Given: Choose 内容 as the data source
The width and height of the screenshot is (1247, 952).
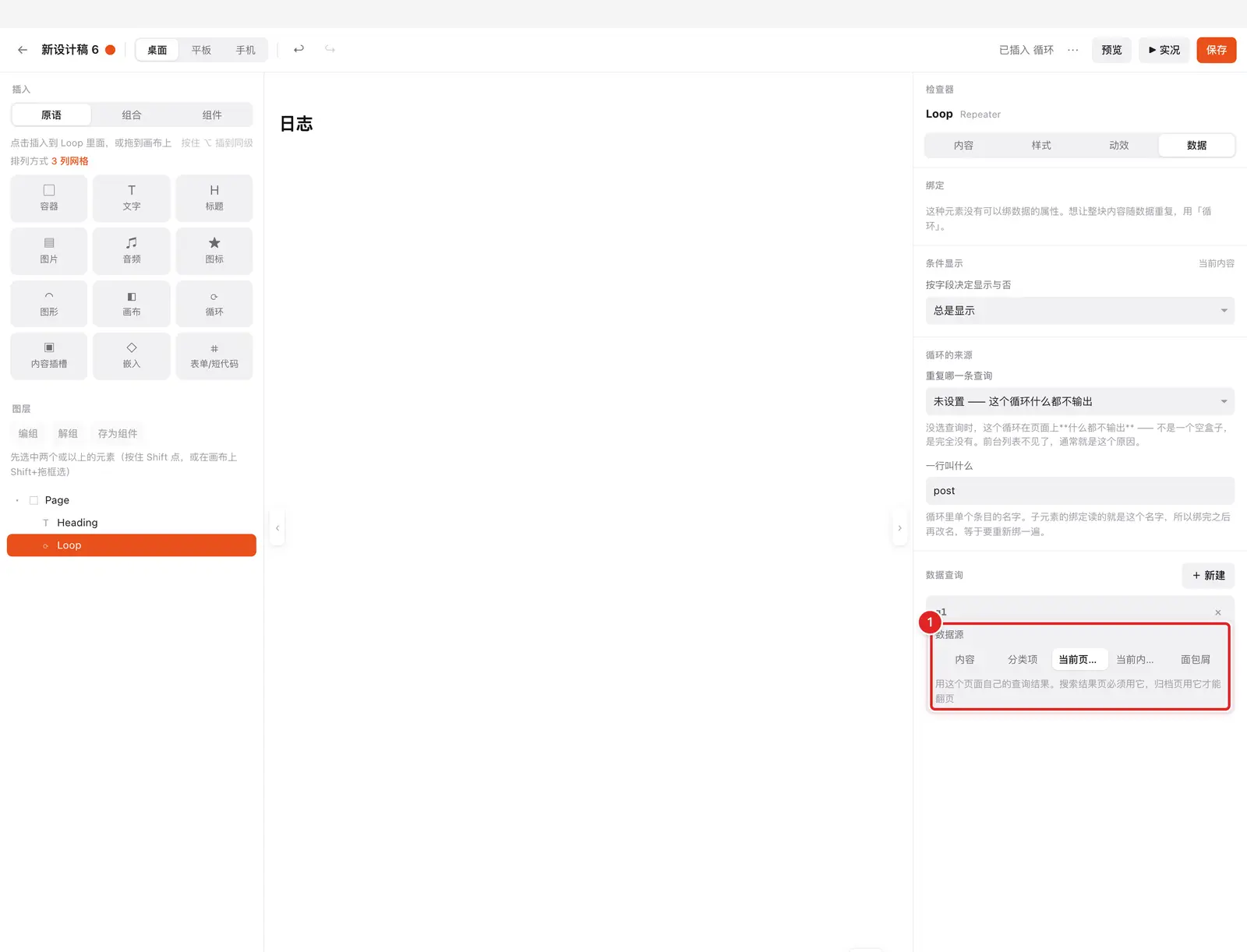Looking at the screenshot, I should pyautogui.click(x=965, y=659).
